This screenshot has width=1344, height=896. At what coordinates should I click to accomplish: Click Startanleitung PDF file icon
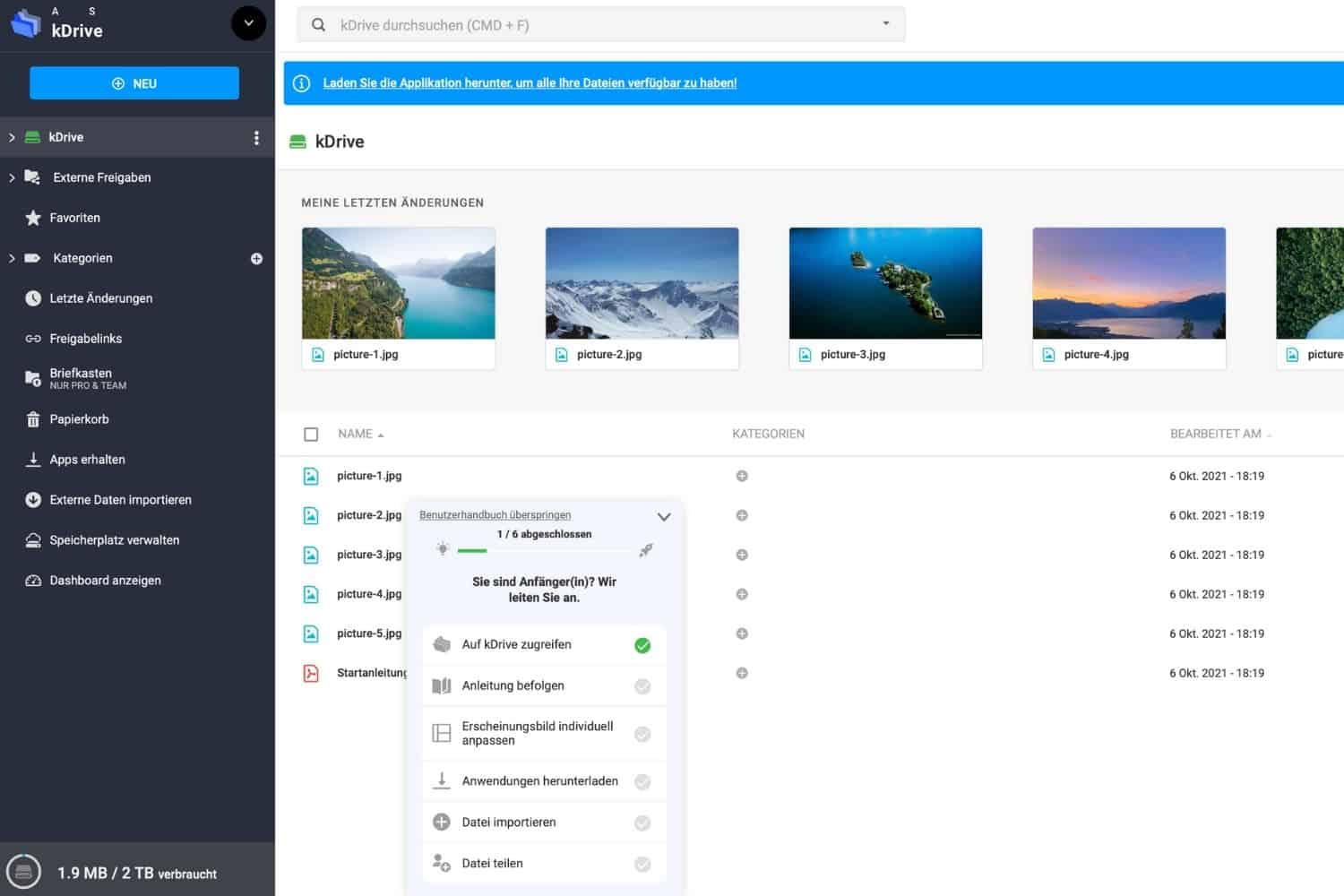tap(311, 673)
